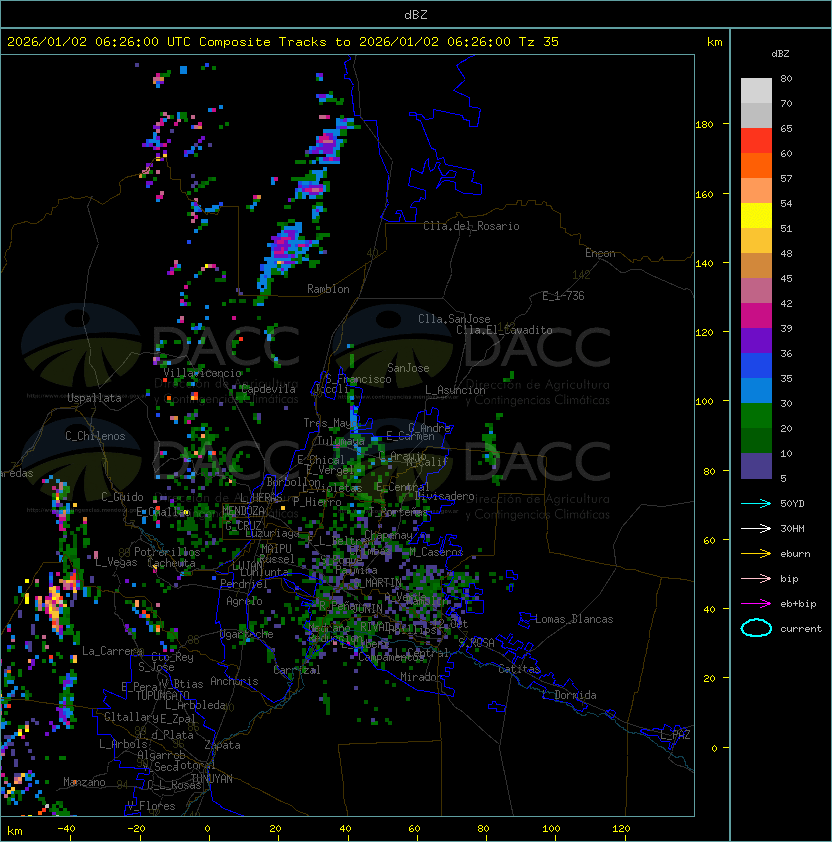The height and width of the screenshot is (842, 832).
Task: Click the 'Lomas_Blancas' map label
Action: [x=574, y=619]
